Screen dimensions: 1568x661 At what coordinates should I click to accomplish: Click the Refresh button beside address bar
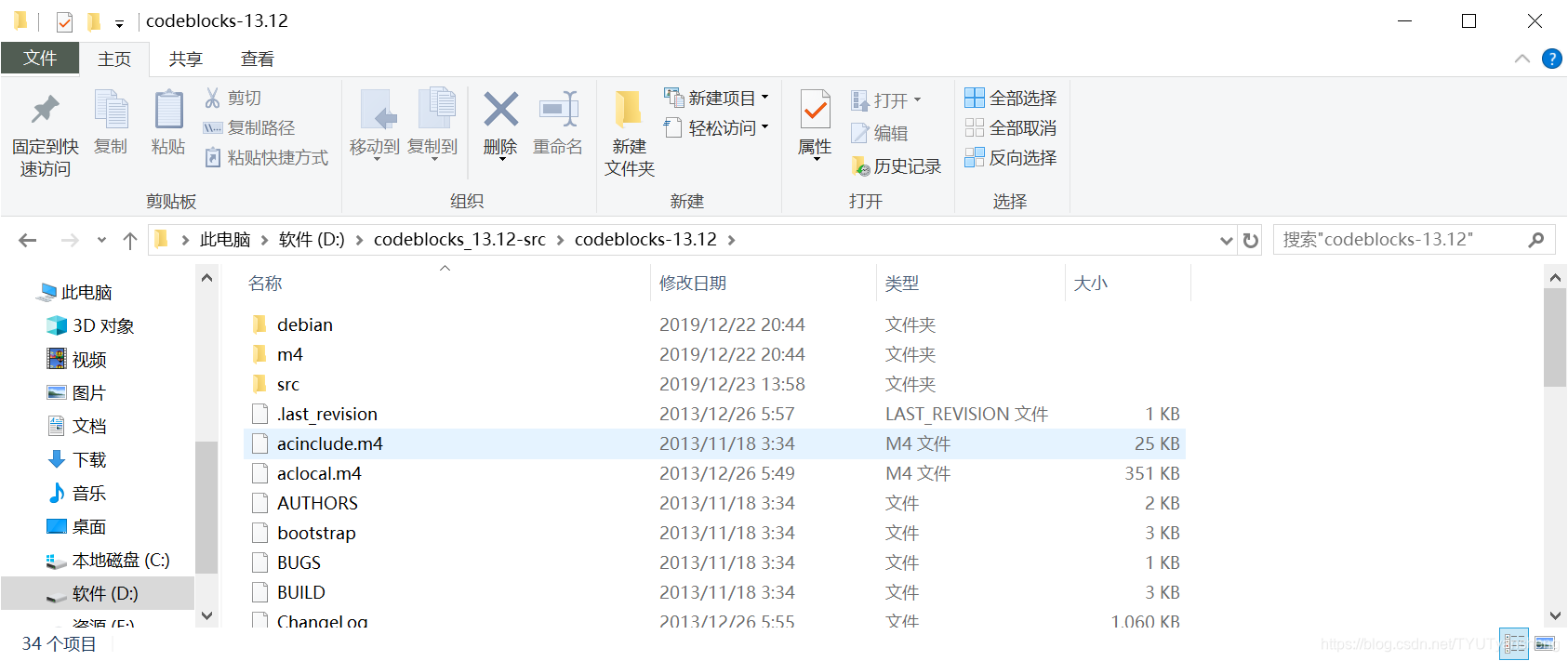tap(1251, 240)
